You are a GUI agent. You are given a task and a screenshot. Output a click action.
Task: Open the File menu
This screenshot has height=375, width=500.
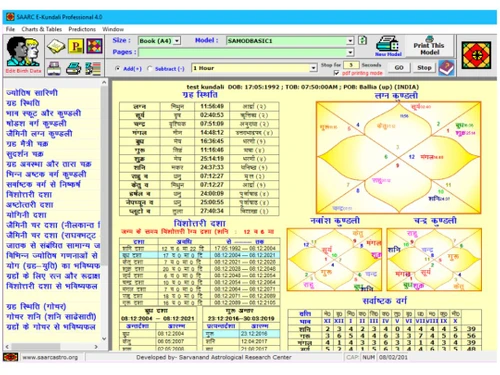point(10,29)
